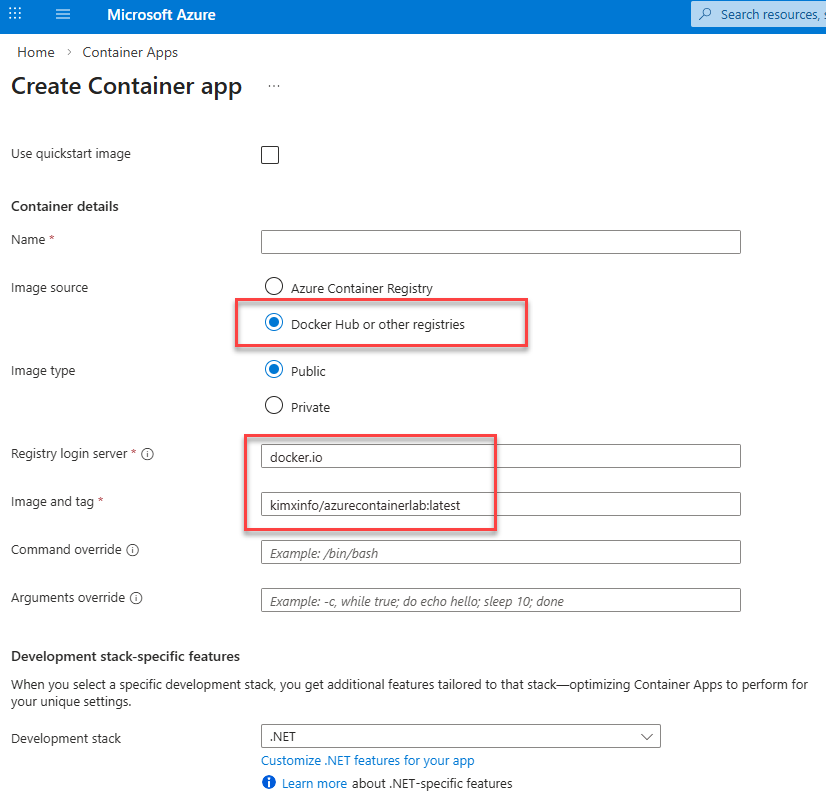826x809 pixels.
Task: Choose the Private image type
Action: pos(274,406)
